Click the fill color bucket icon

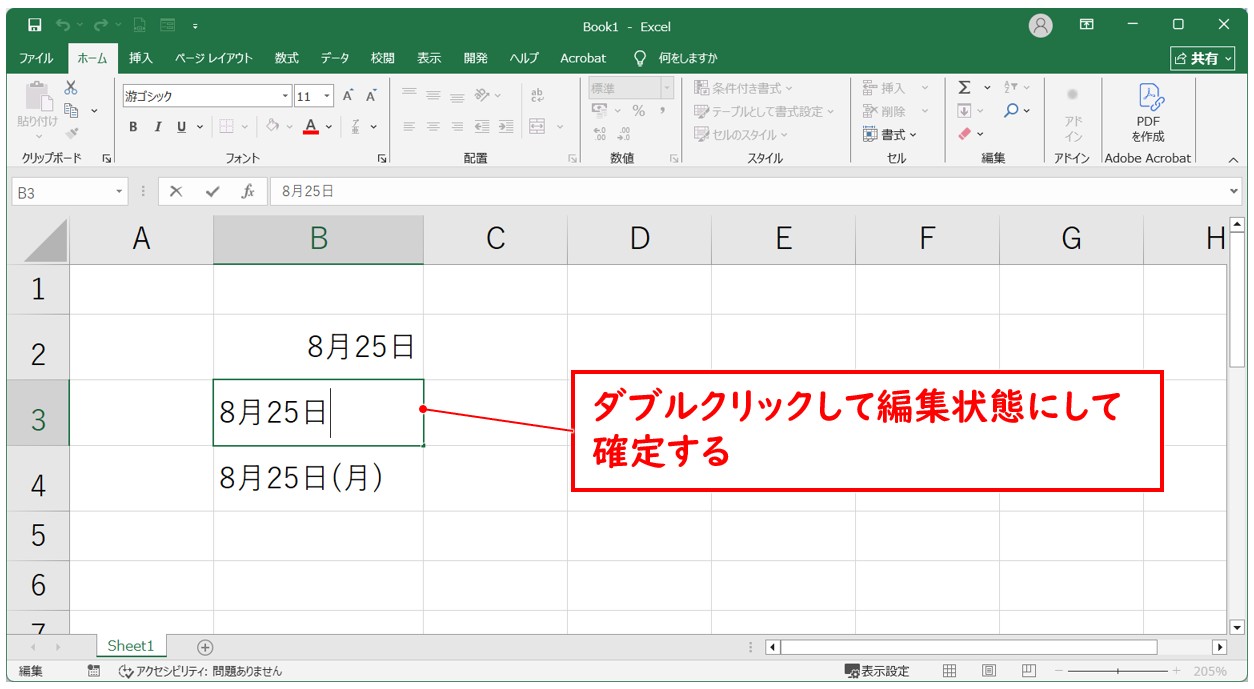(x=272, y=127)
